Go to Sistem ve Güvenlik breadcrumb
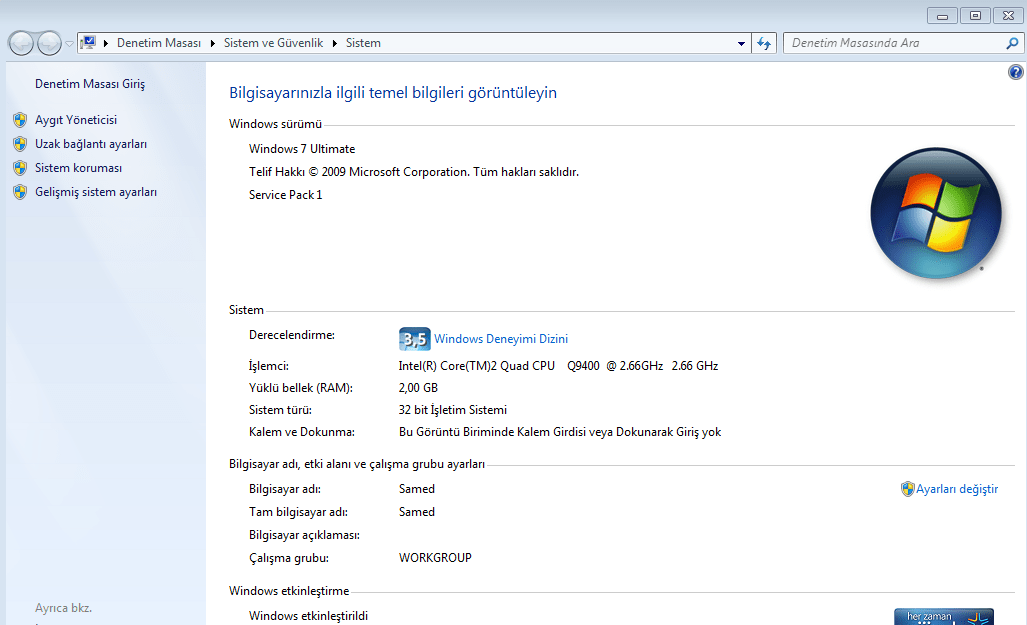Image resolution: width=1027 pixels, height=625 pixels. pos(273,43)
